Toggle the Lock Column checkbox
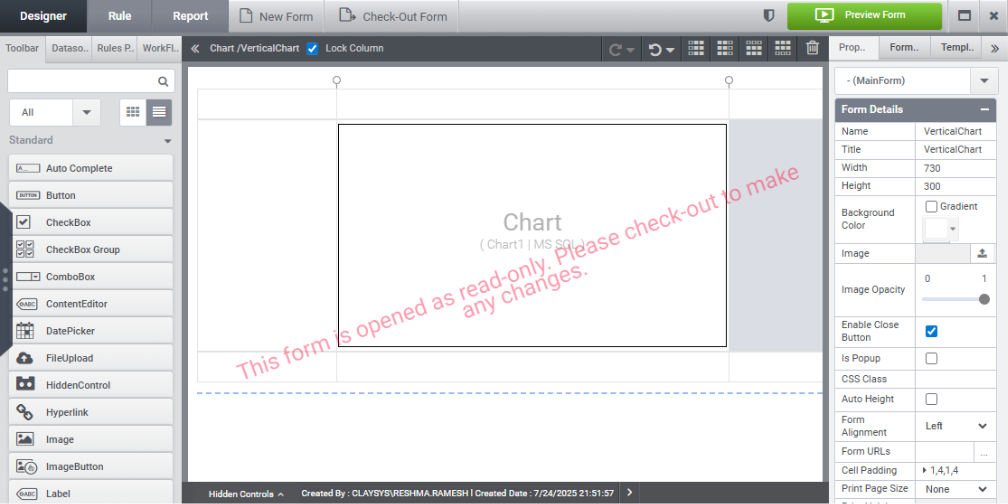1008x504 pixels. pos(312,48)
